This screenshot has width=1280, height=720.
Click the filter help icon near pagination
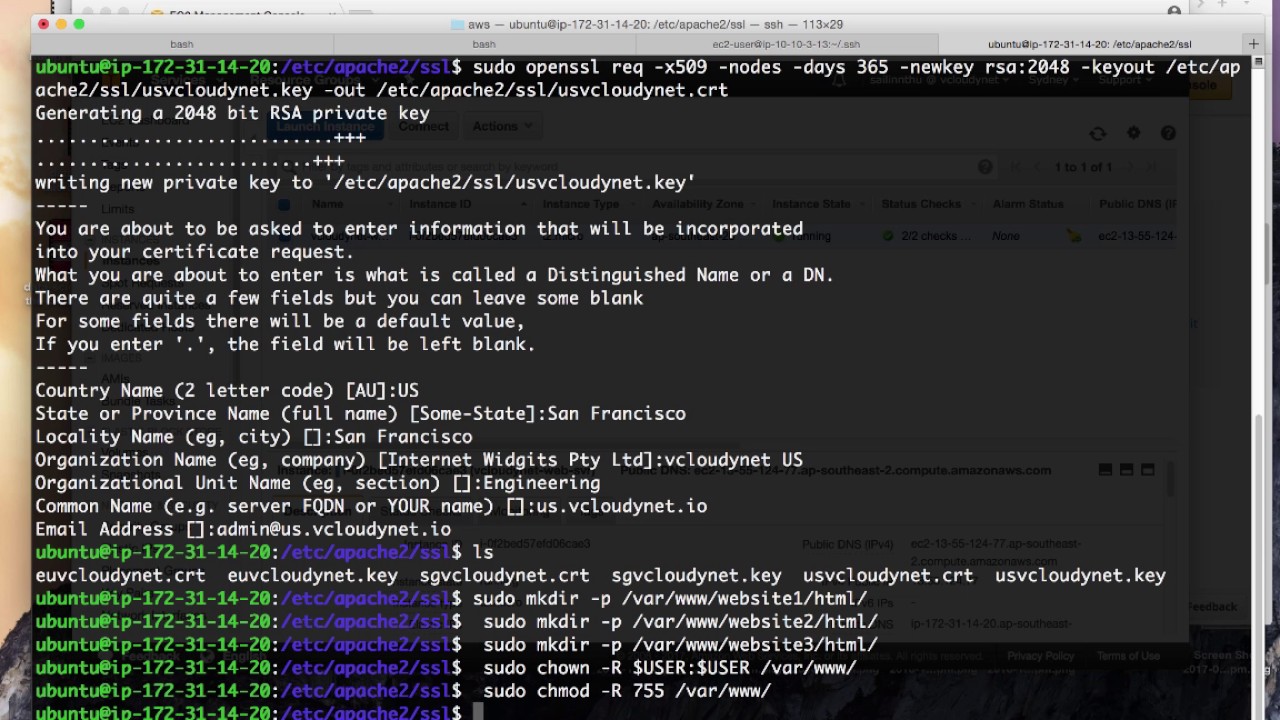985,167
